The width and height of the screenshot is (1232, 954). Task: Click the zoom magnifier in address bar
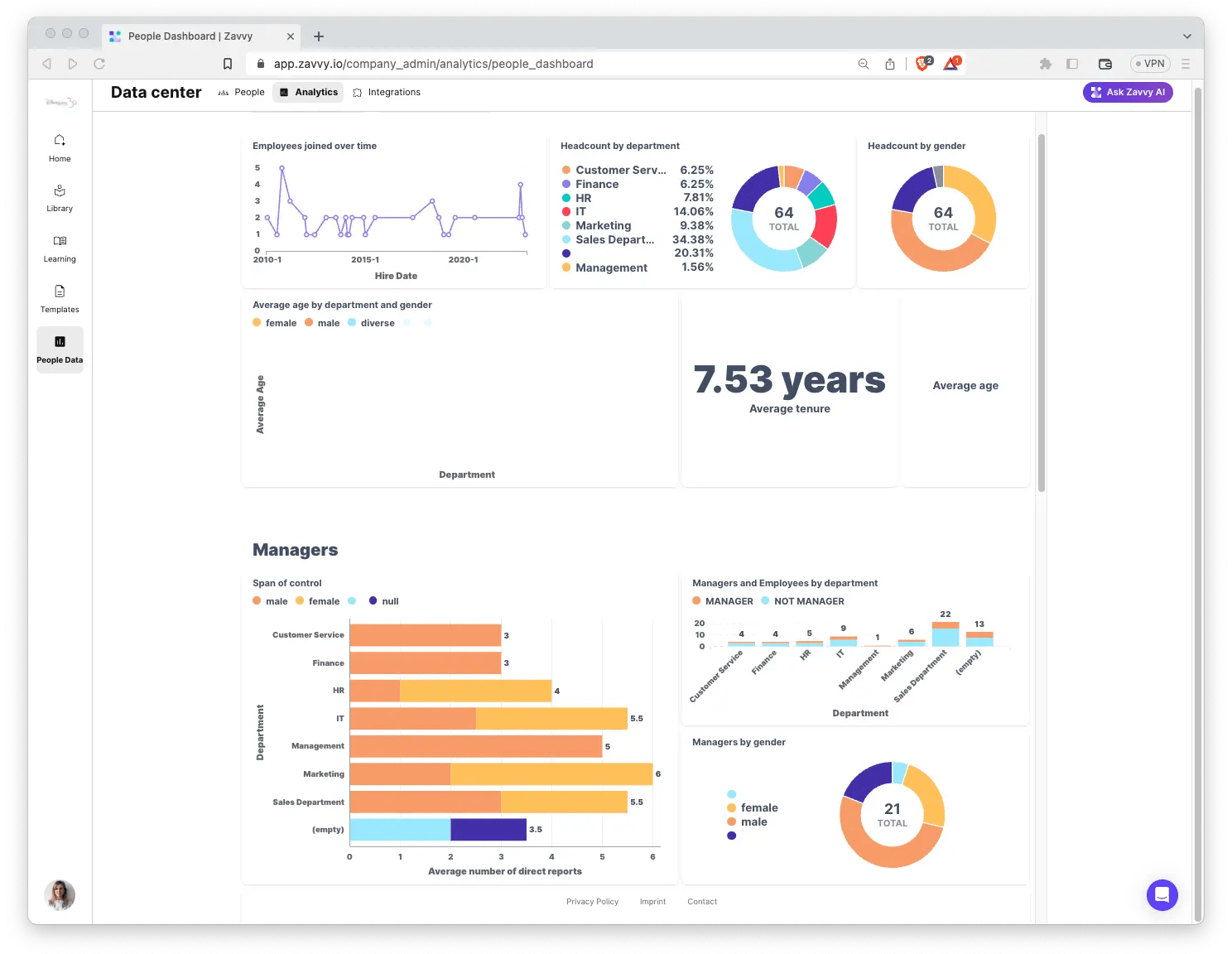pos(864,64)
